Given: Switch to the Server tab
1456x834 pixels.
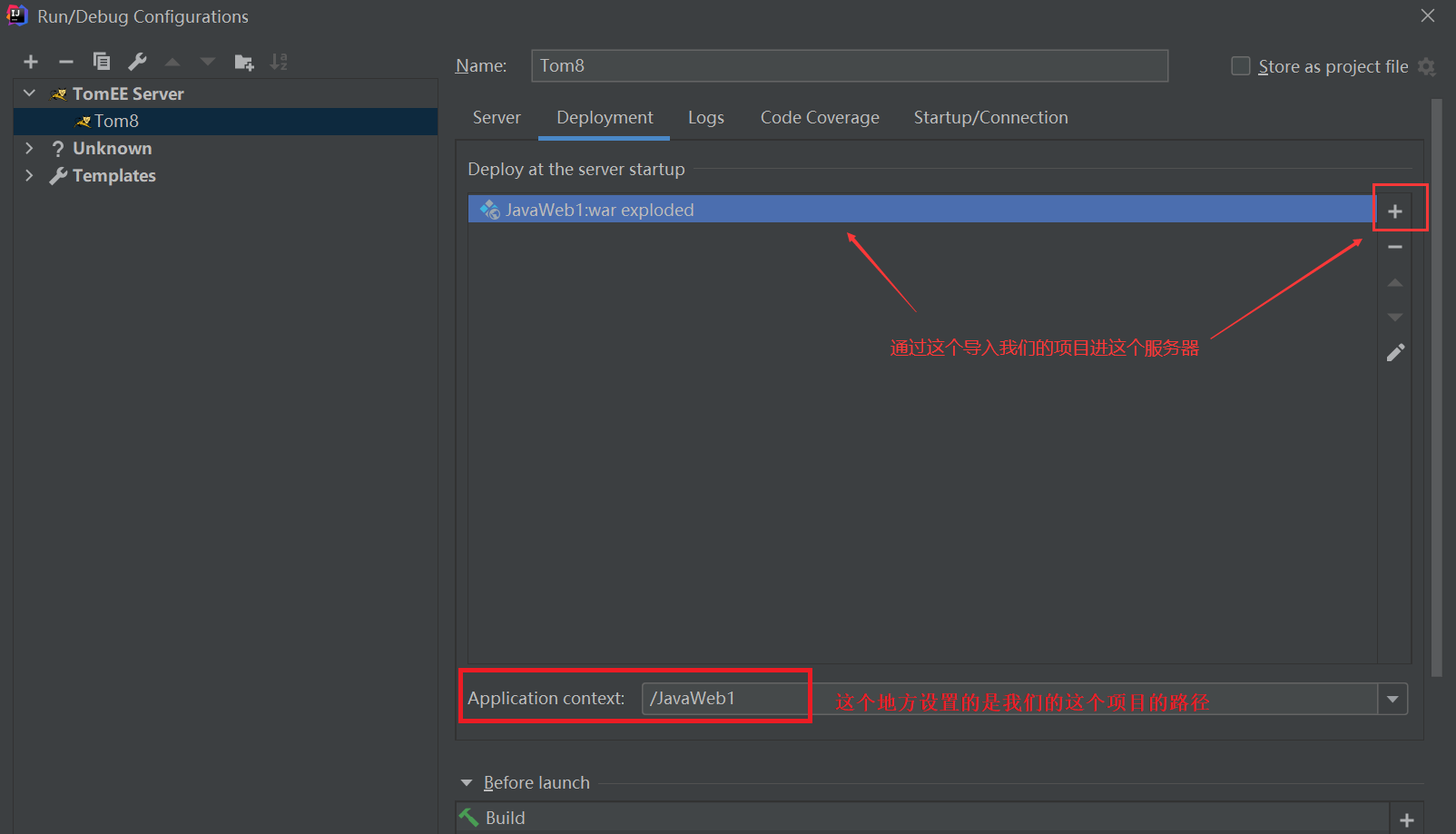Looking at the screenshot, I should tap(497, 117).
